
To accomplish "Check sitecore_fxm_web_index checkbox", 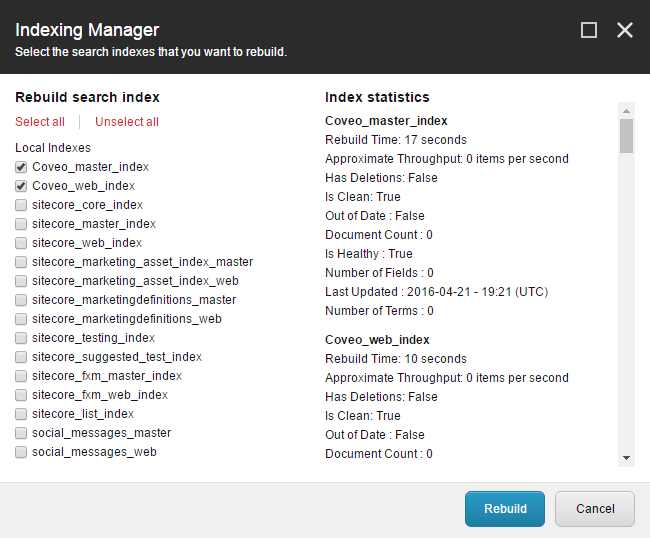I will pyautogui.click(x=21, y=395).
